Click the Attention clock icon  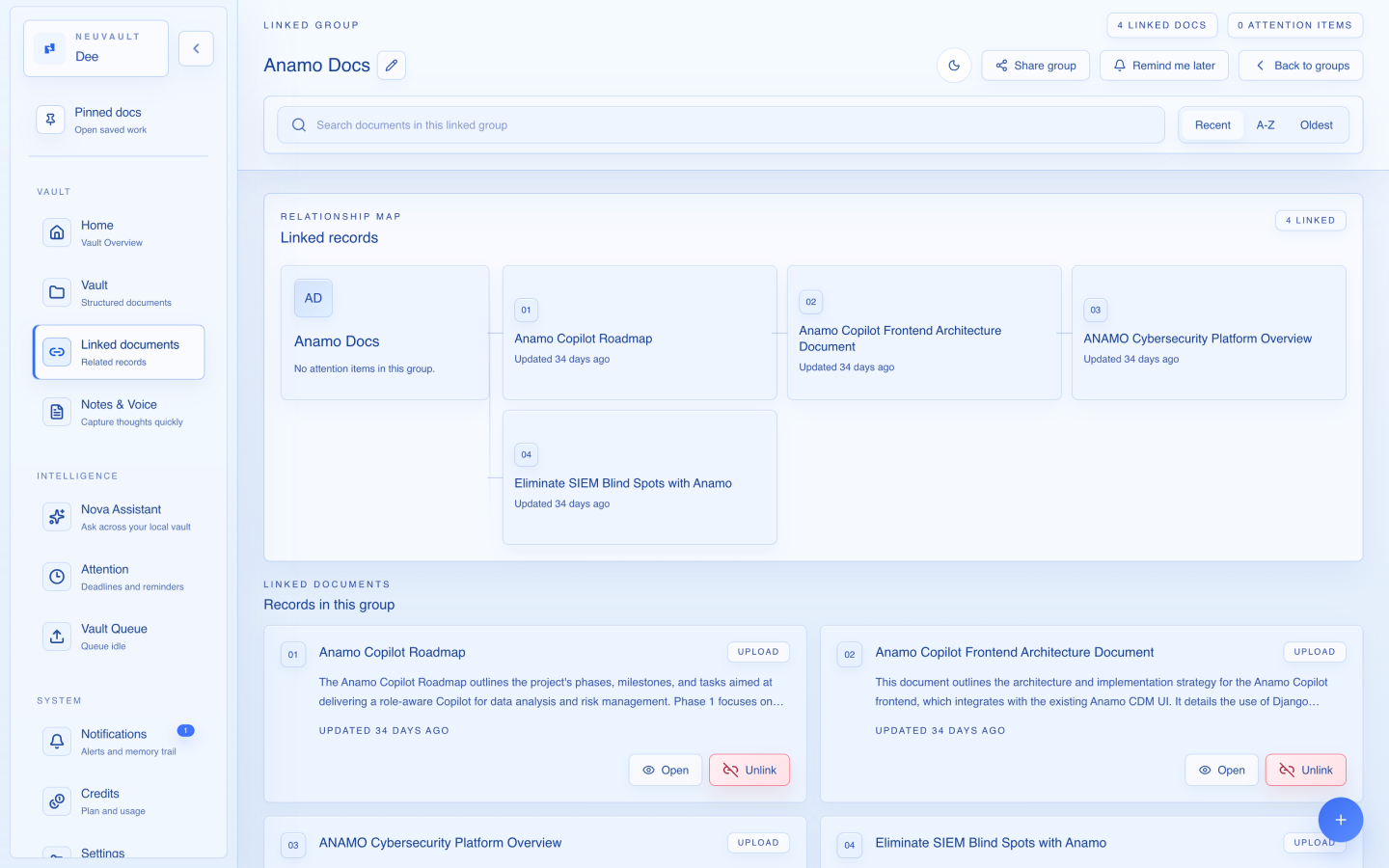click(57, 577)
